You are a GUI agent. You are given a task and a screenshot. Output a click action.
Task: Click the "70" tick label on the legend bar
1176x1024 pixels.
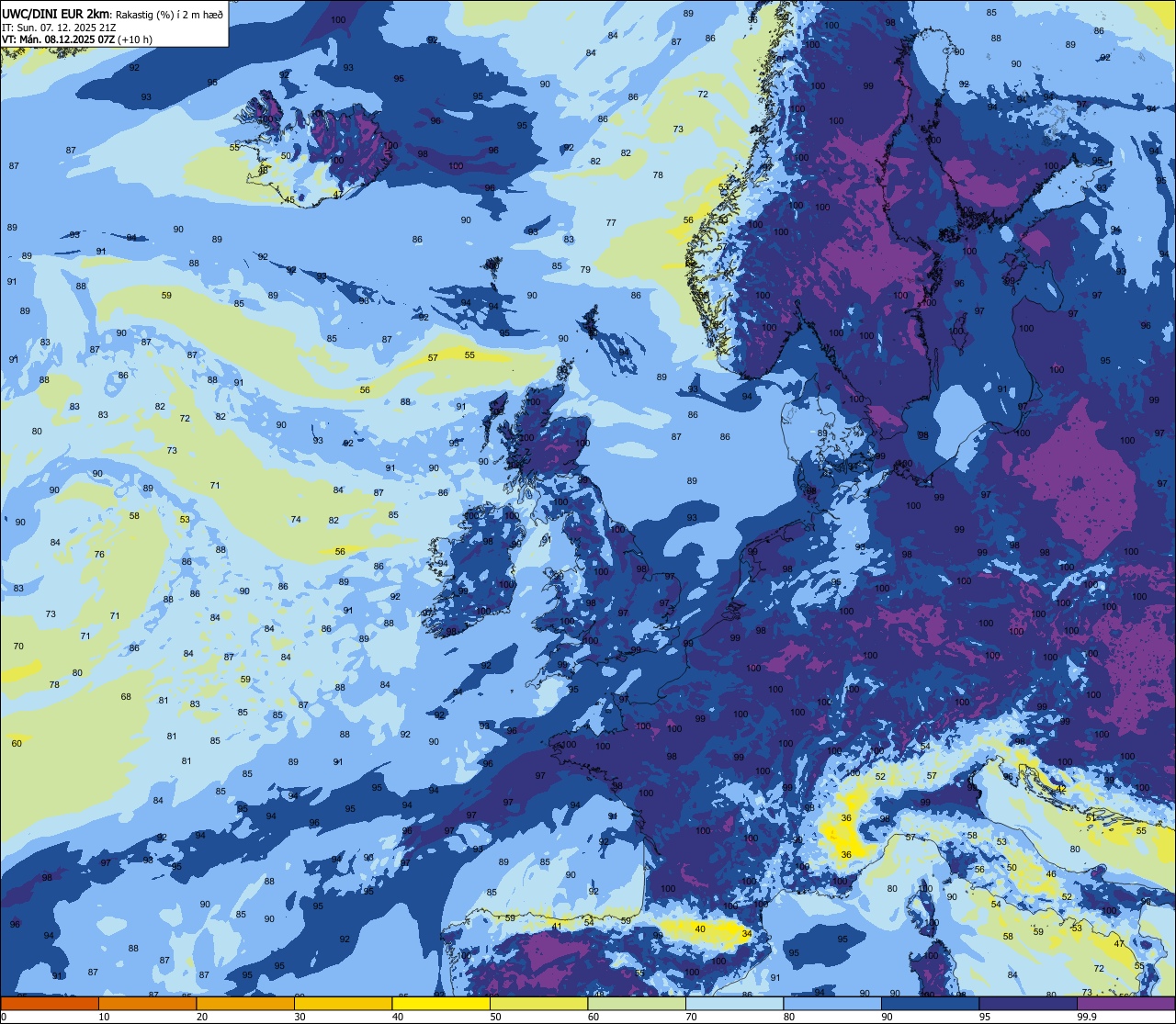click(x=691, y=1017)
